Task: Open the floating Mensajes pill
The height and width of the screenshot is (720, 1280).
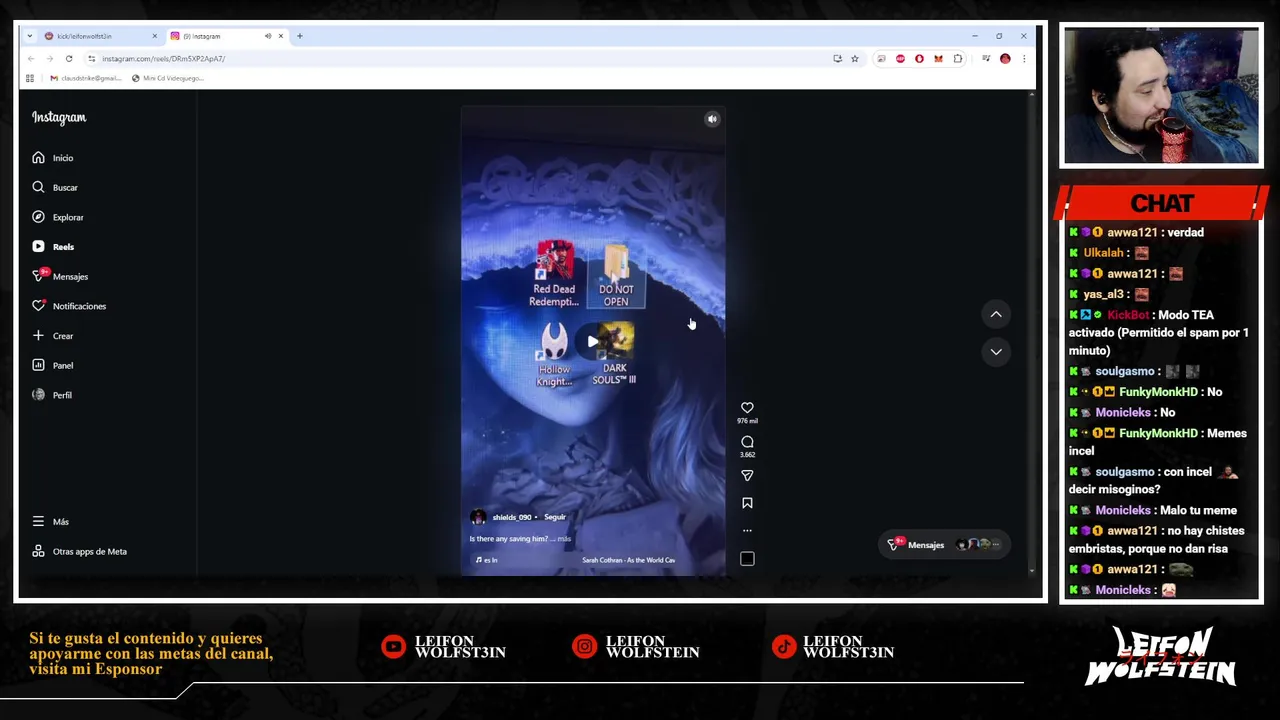Action: [x=944, y=545]
